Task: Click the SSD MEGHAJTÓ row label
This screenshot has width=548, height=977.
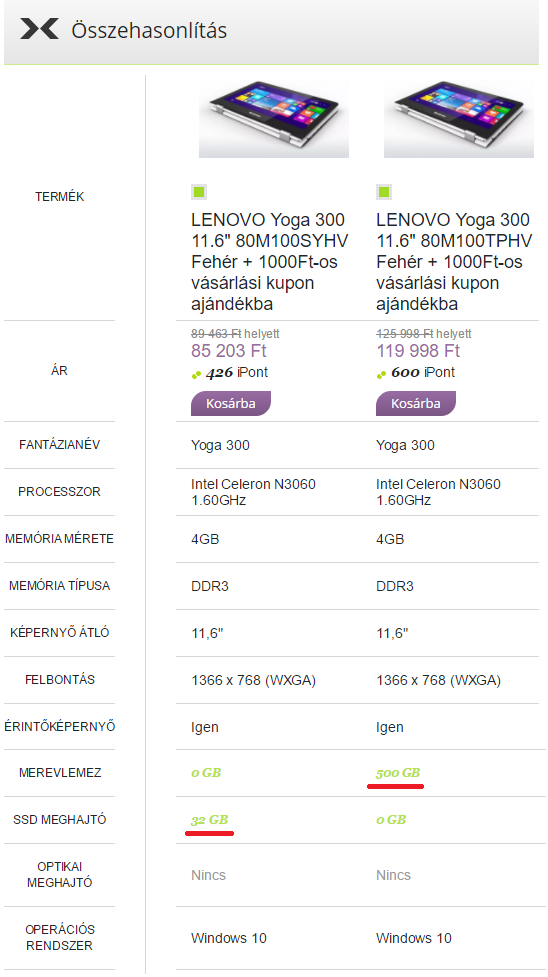Action: [x=60, y=819]
